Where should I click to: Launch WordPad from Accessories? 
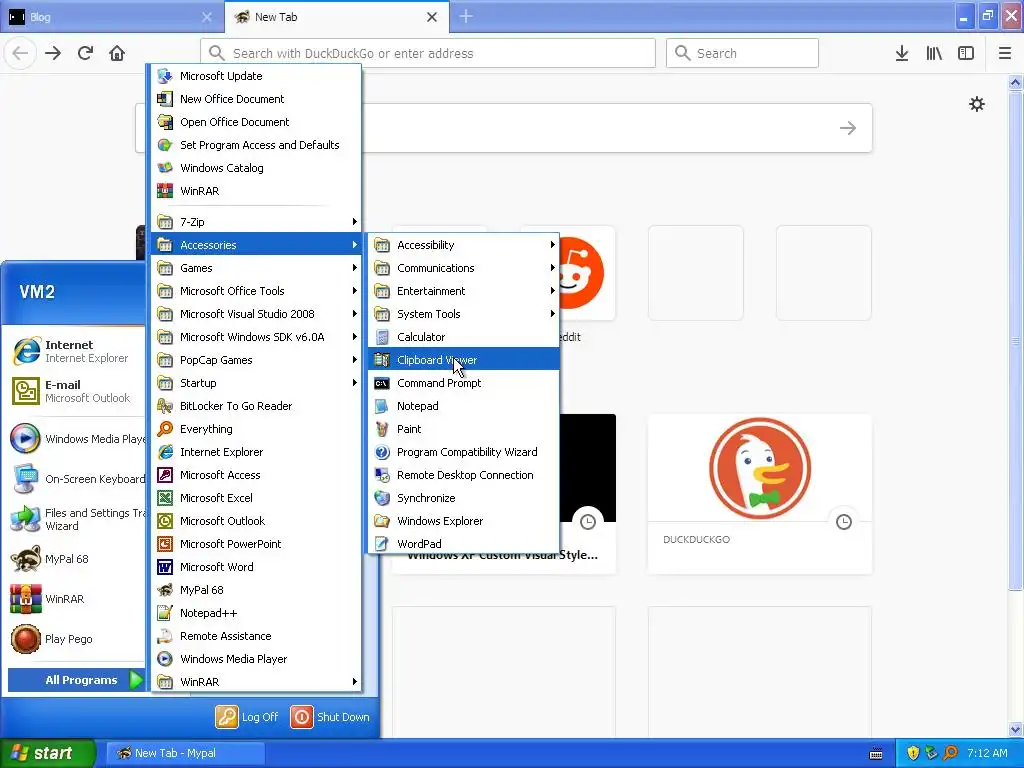tap(464, 543)
